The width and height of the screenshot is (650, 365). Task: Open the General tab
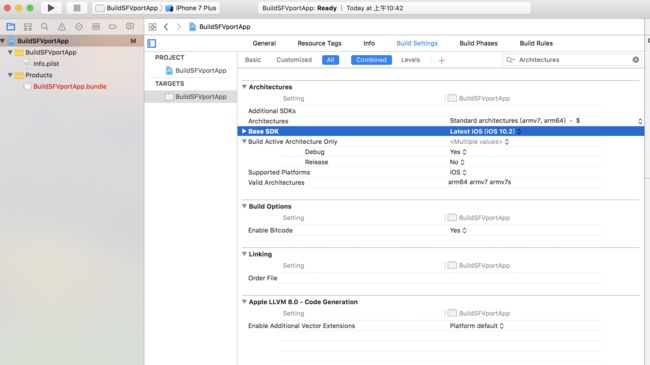pyautogui.click(x=264, y=43)
